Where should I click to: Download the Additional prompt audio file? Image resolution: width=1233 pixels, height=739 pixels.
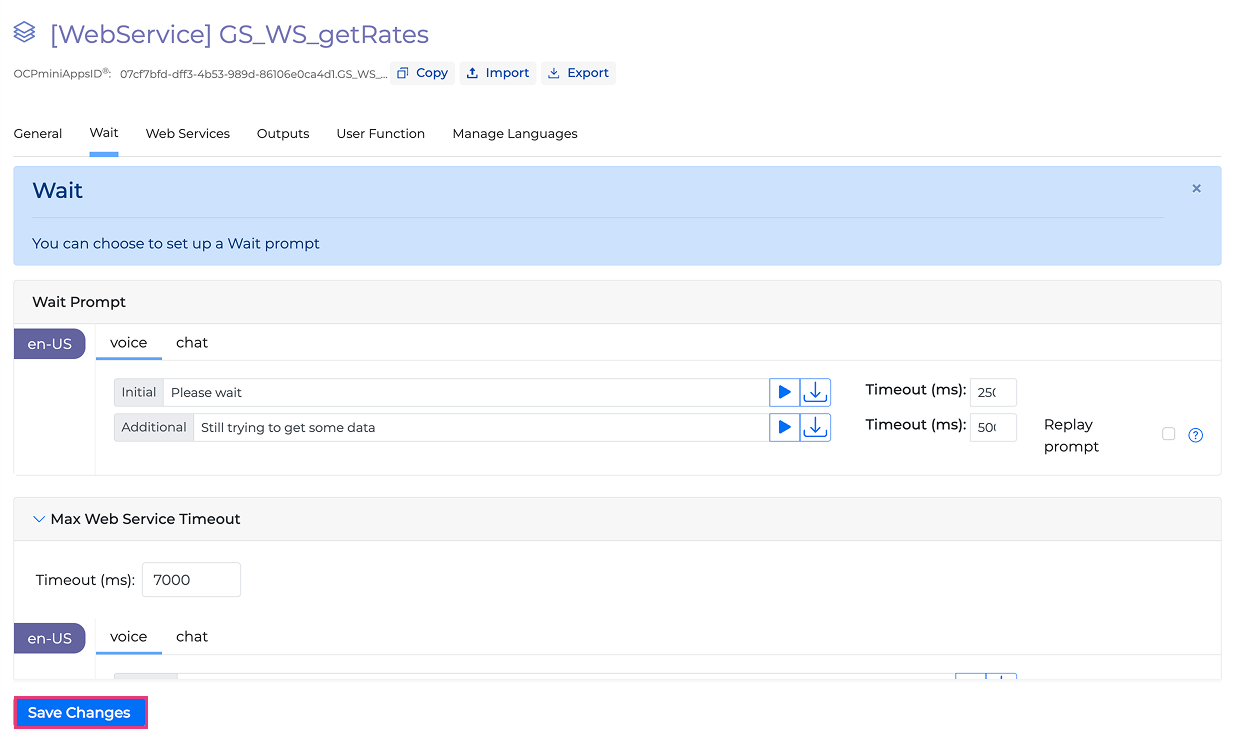(x=815, y=427)
